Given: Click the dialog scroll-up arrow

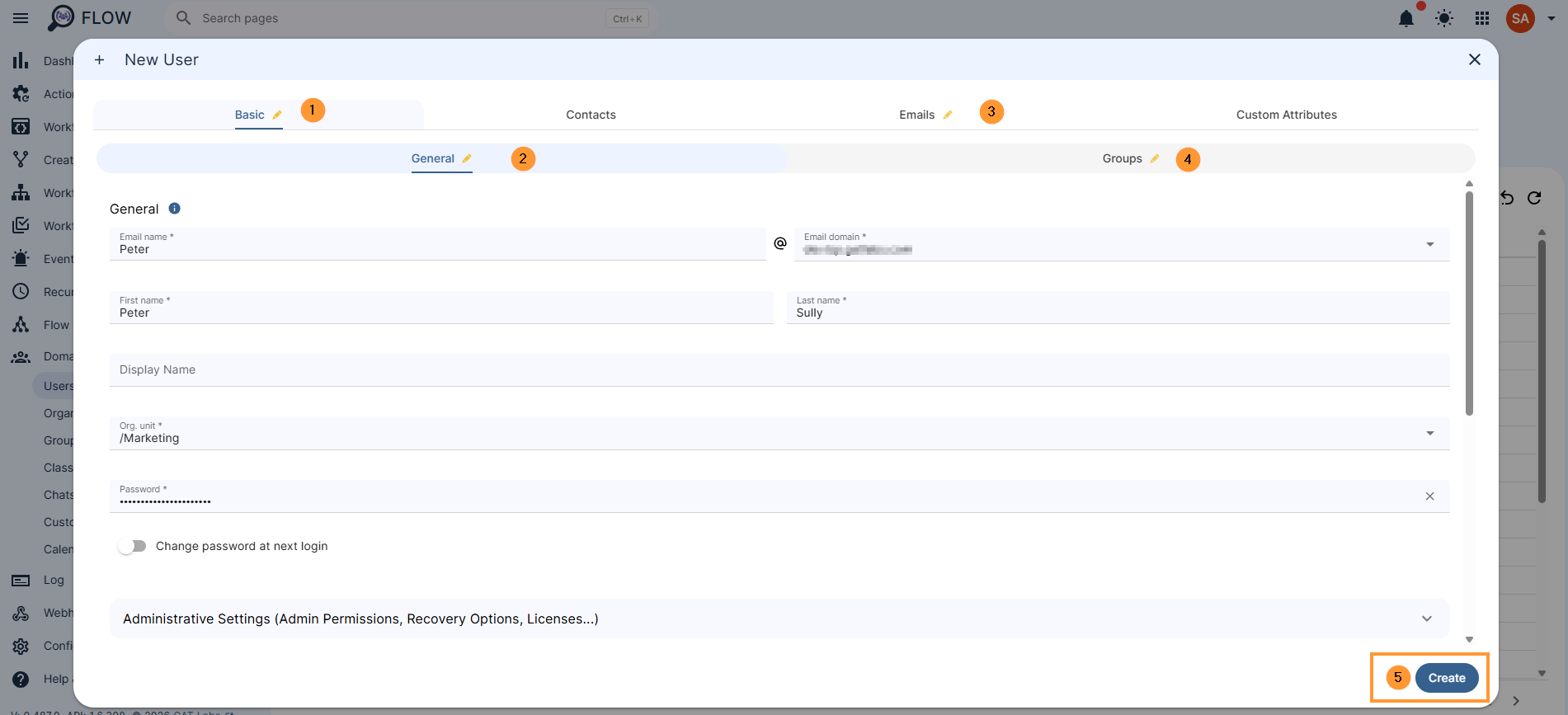Looking at the screenshot, I should [1469, 184].
